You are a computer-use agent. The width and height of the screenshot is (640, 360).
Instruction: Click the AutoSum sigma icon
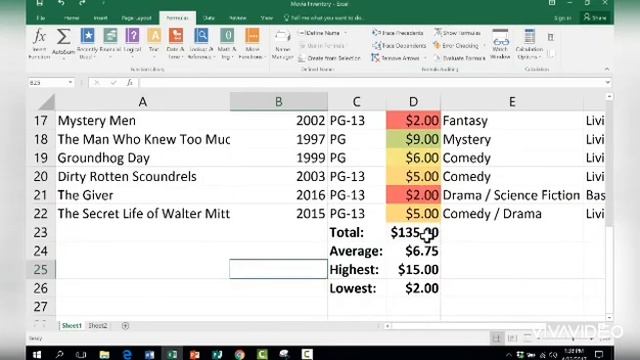(x=63, y=37)
